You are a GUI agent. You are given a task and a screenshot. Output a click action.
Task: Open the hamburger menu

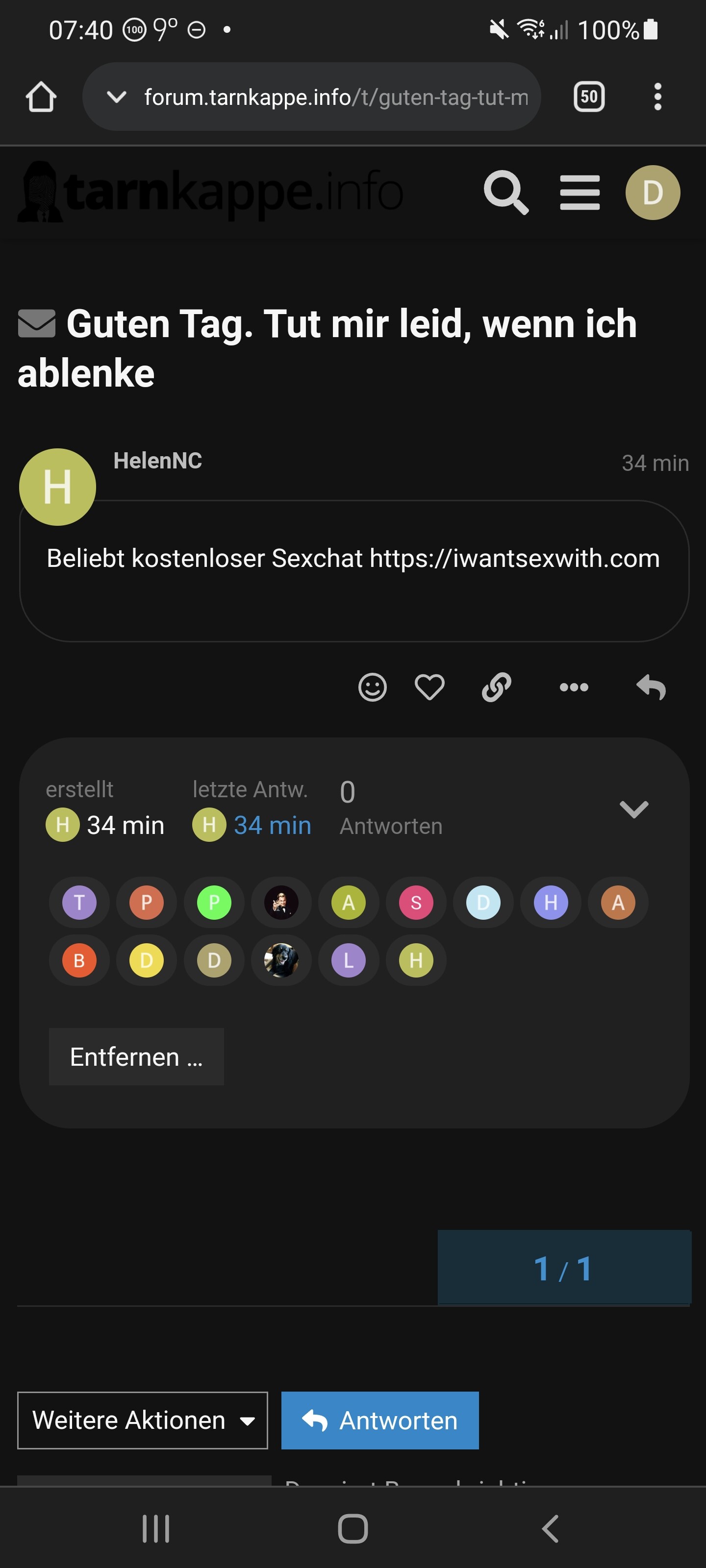[x=580, y=193]
